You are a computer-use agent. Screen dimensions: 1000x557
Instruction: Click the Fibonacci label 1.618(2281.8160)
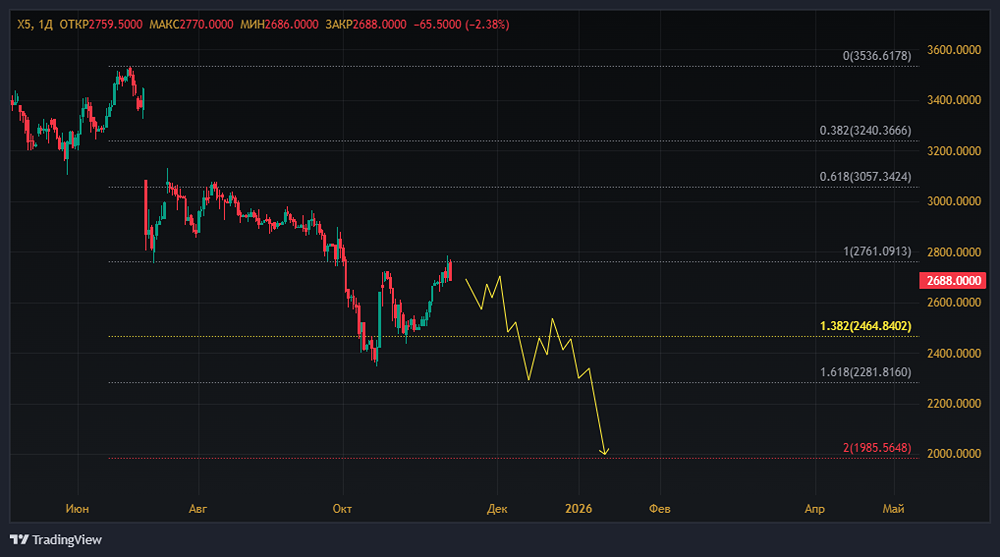865,372
